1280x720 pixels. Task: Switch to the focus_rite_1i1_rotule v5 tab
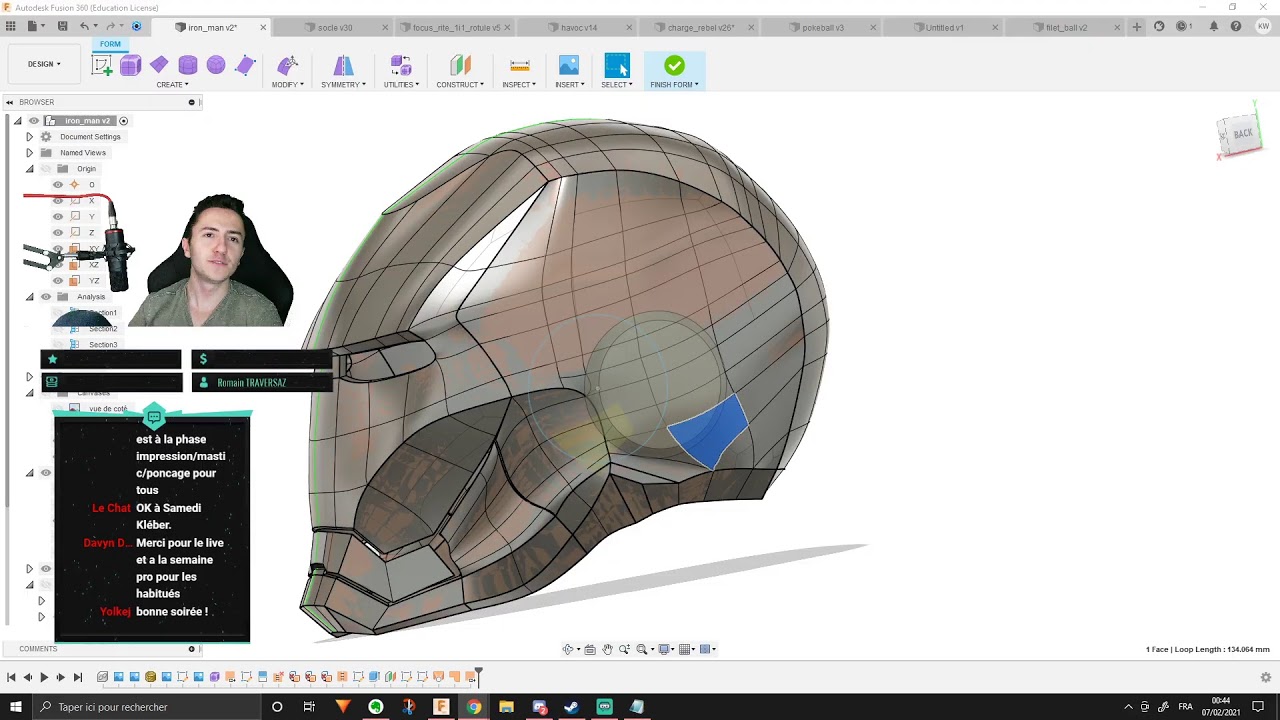[456, 28]
